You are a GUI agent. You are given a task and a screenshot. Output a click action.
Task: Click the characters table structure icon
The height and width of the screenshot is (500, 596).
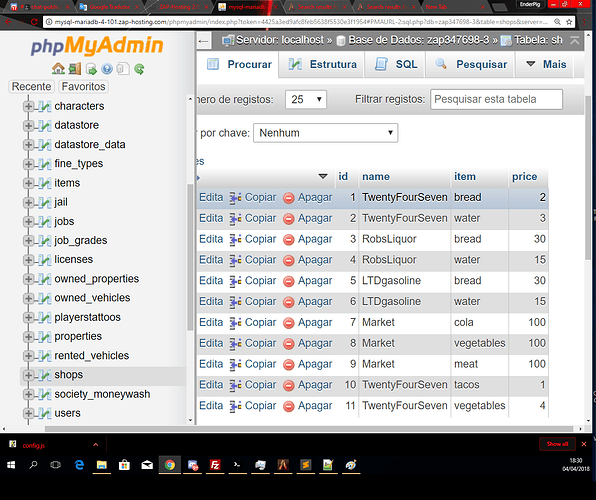coord(44,106)
